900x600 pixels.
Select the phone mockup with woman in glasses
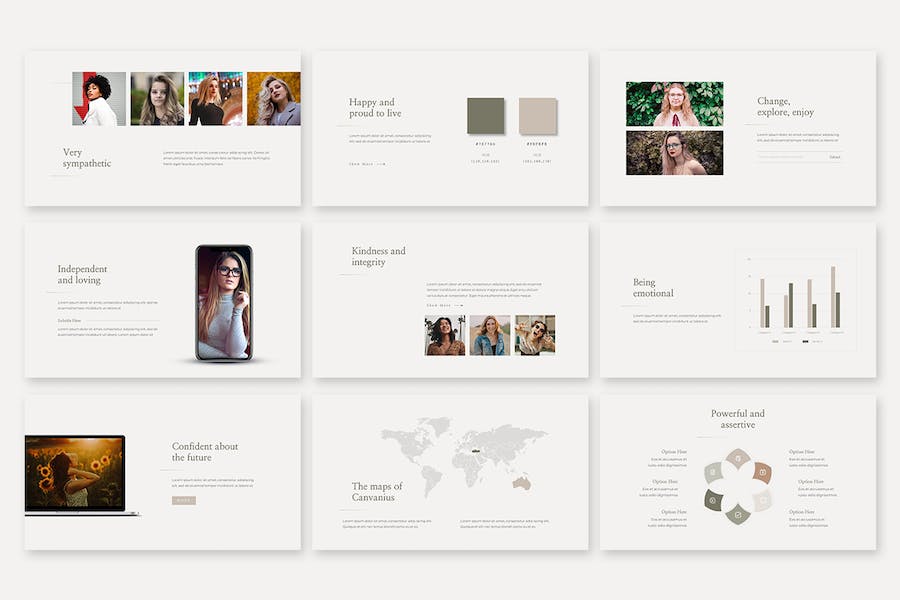(x=224, y=302)
